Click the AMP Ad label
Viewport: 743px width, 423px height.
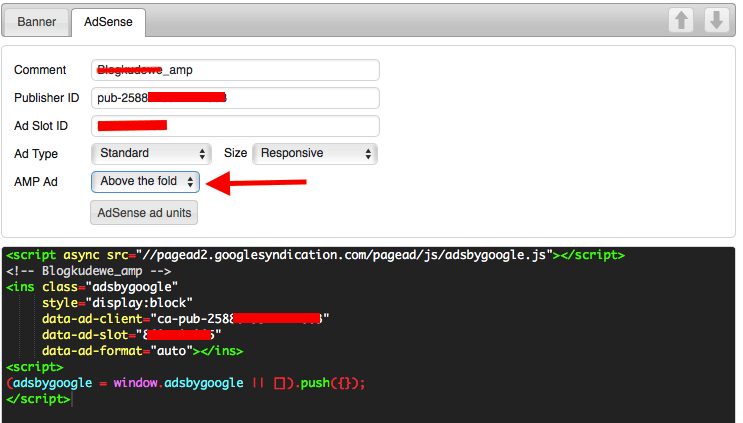click(36, 182)
